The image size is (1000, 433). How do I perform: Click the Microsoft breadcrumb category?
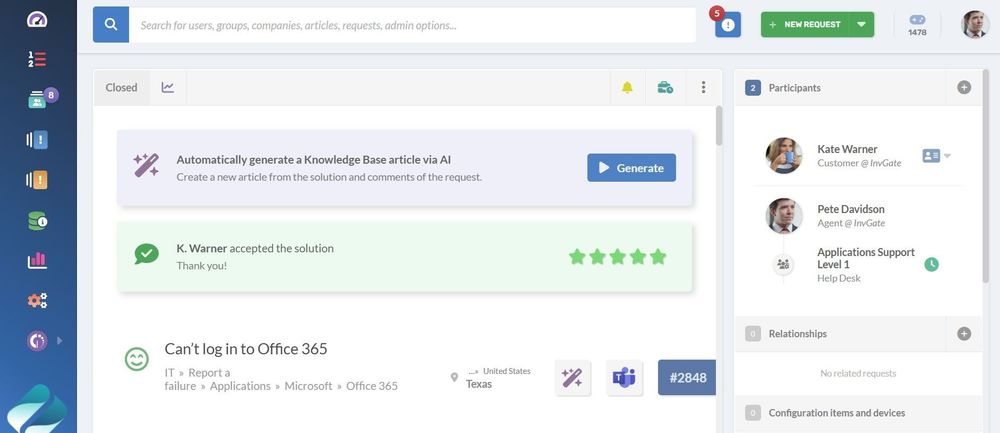[308, 386]
